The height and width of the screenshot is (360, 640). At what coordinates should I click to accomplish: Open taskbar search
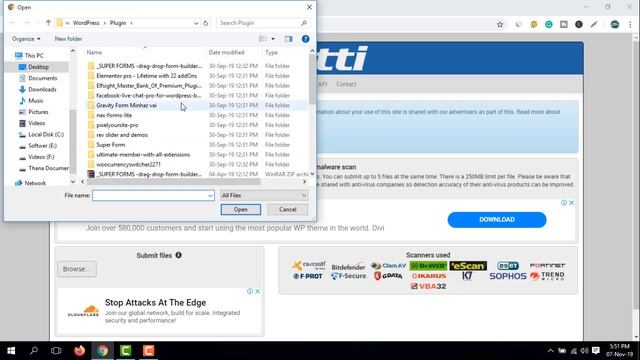34,351
